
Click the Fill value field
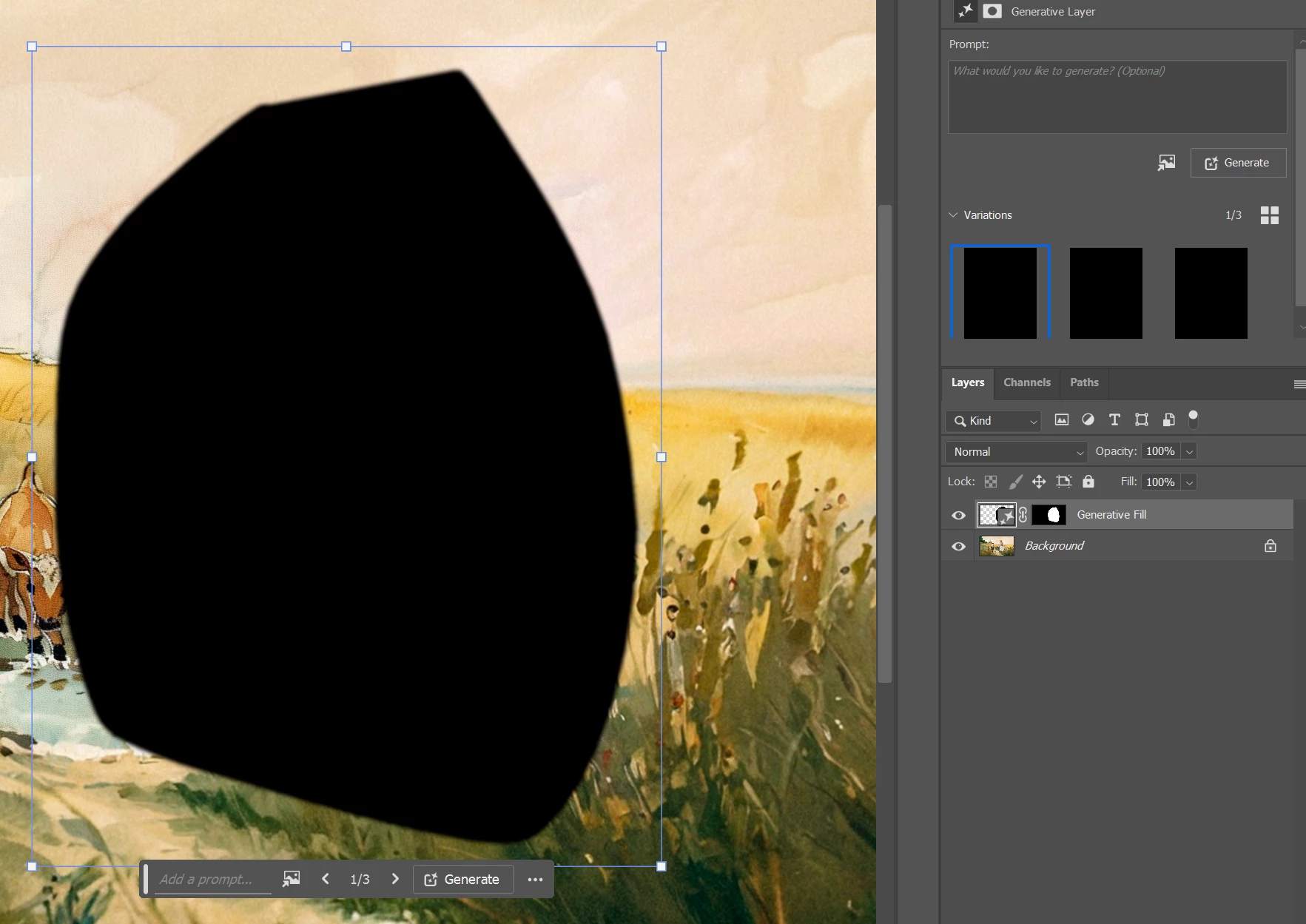(1160, 482)
